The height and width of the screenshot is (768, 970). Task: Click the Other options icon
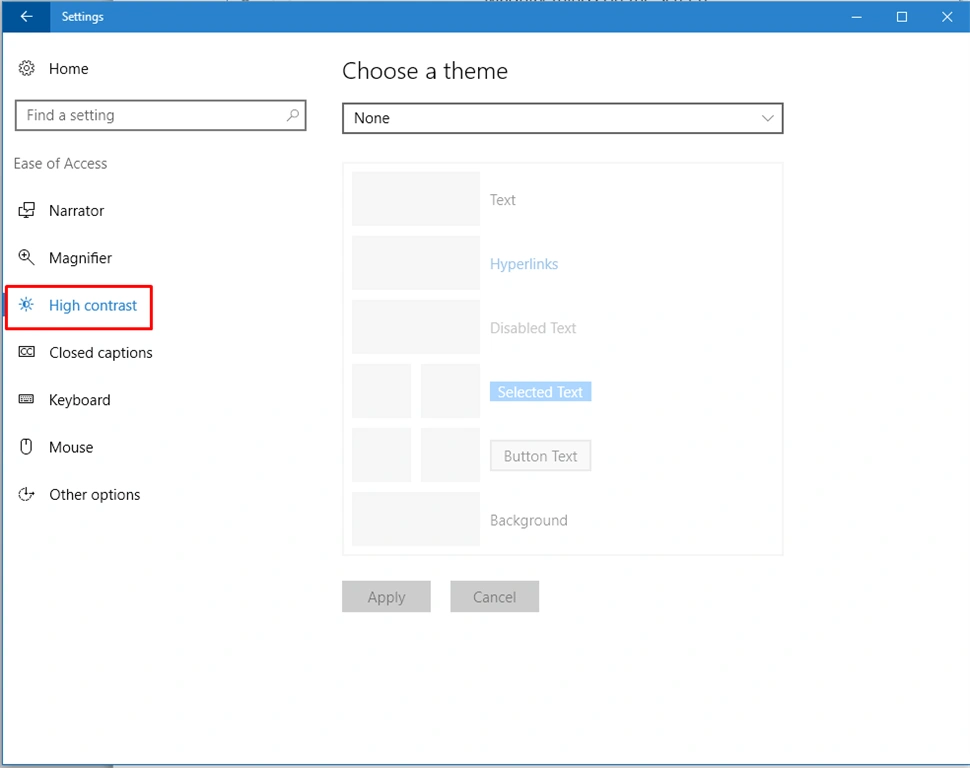[x=26, y=494]
